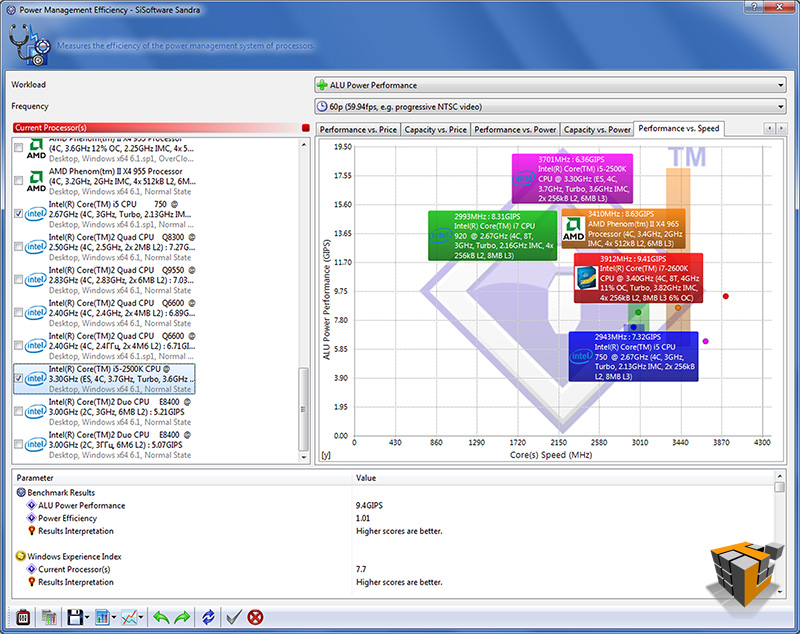
Task: Tick the AMD Phenom II X4 955 checkbox
Action: [18, 181]
